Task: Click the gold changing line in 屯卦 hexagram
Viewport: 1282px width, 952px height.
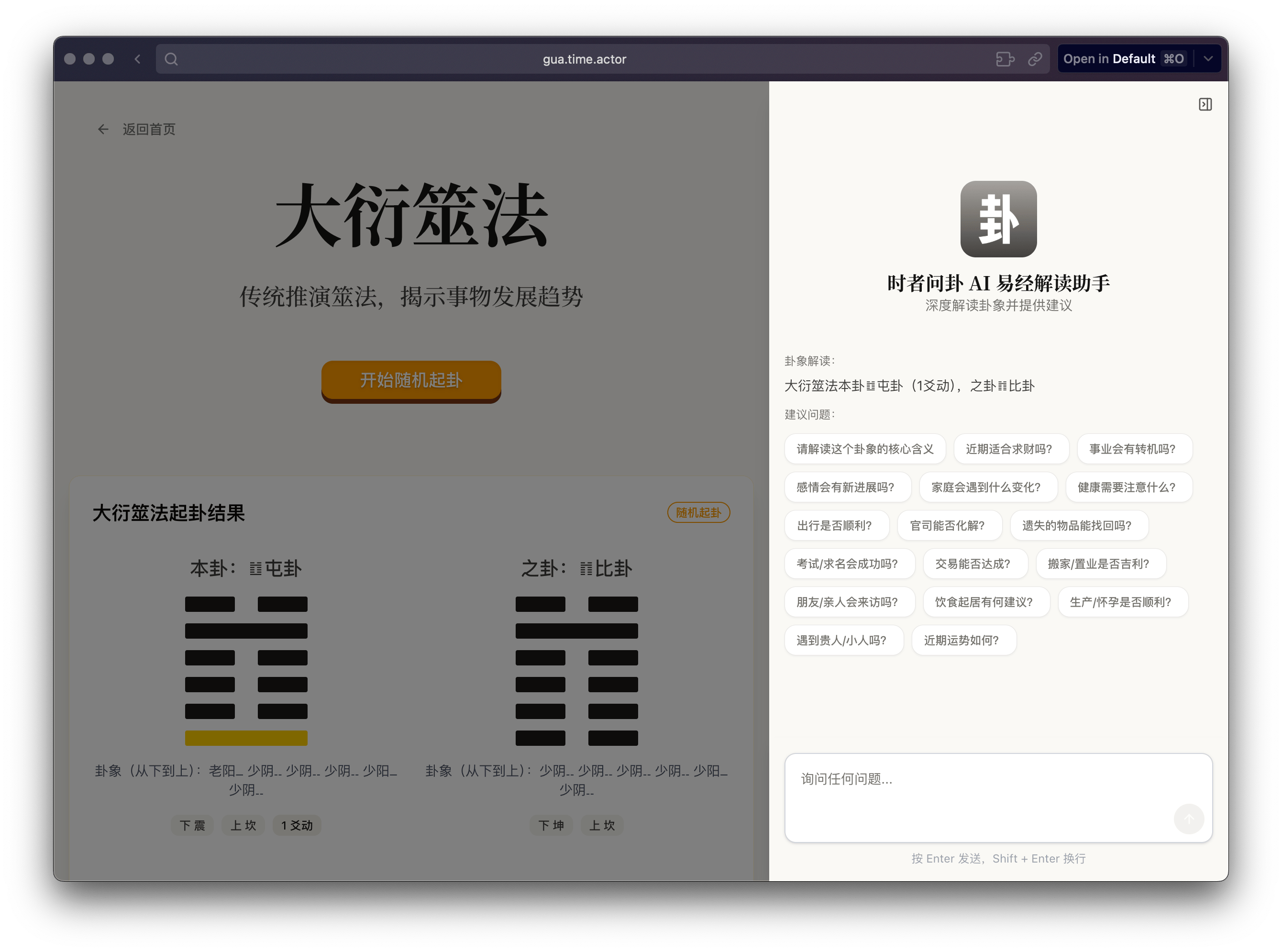Action: [x=246, y=738]
